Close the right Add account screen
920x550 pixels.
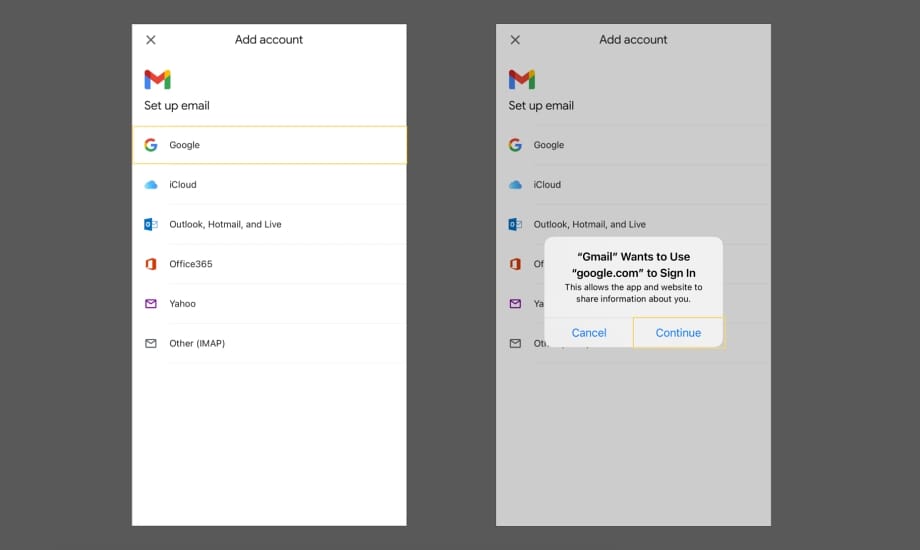click(x=515, y=40)
